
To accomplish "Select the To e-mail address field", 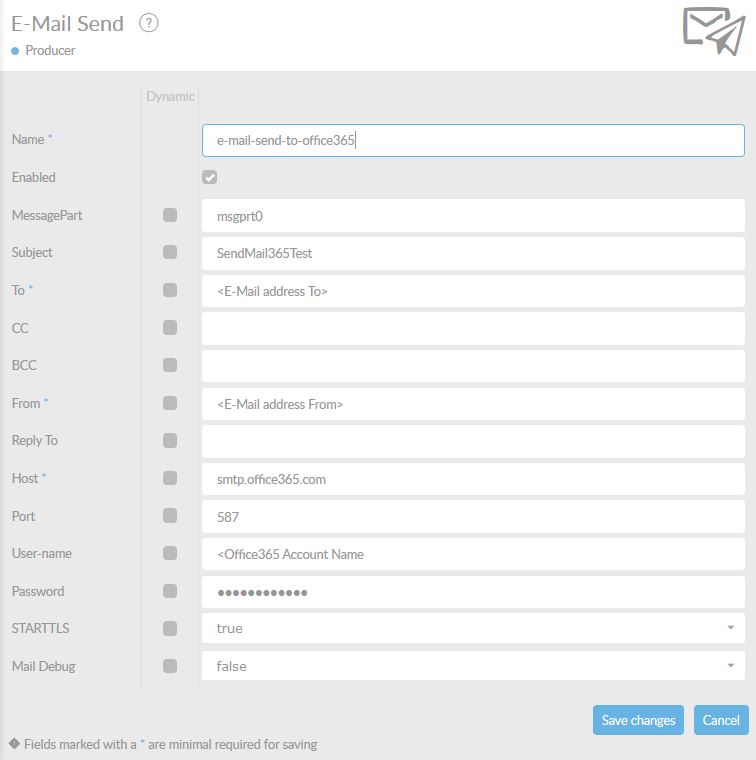I will pos(472,291).
